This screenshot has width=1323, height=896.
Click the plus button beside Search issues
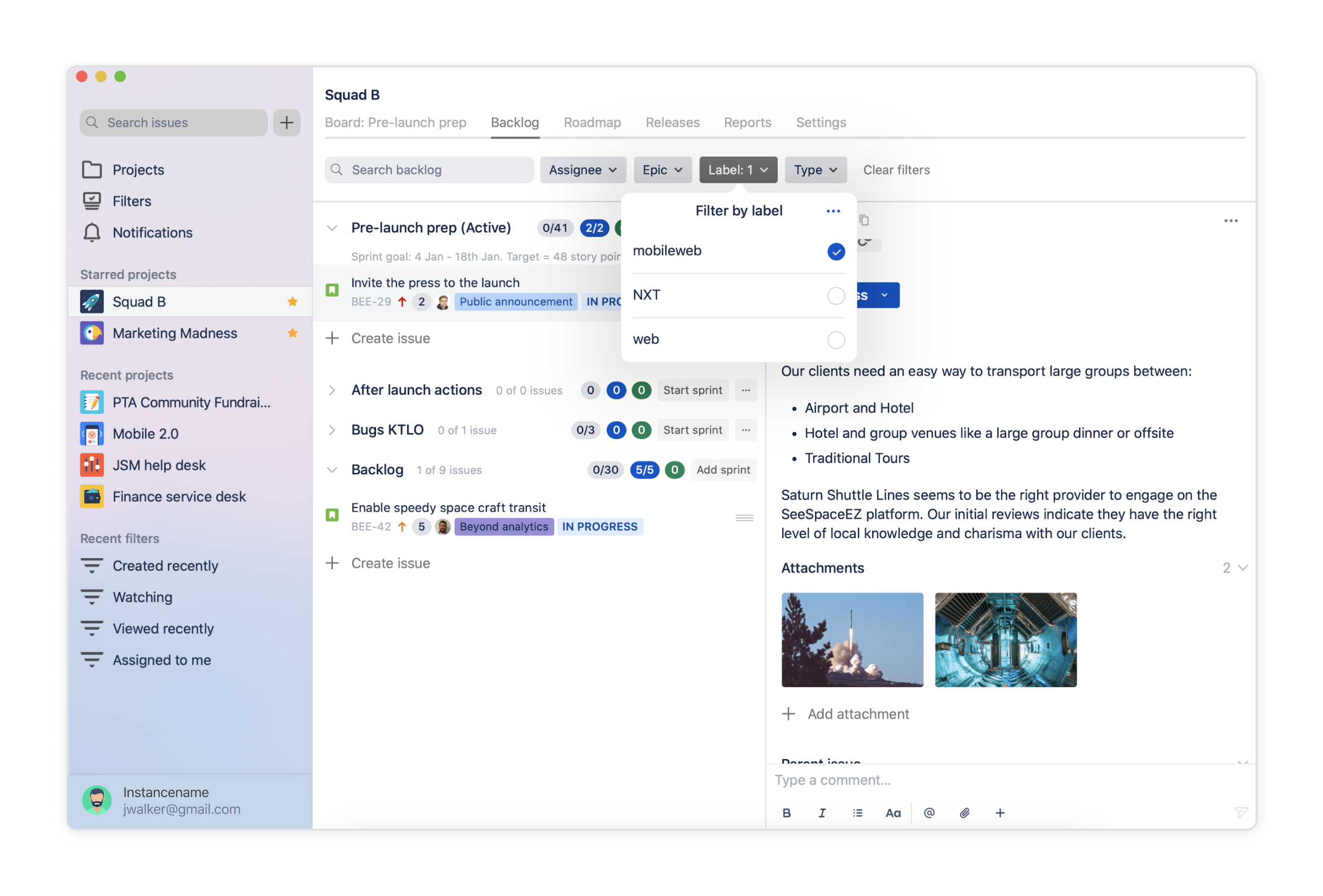[287, 122]
